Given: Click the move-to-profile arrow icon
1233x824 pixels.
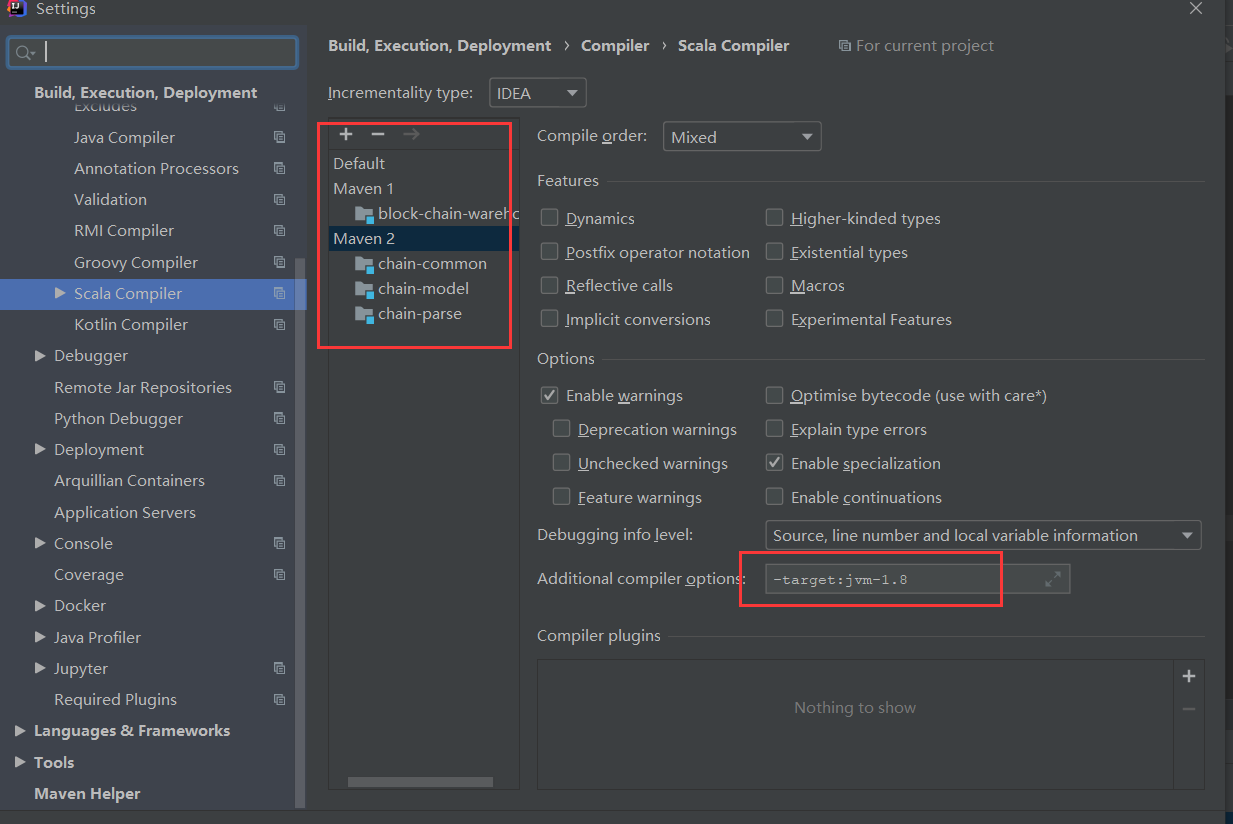Looking at the screenshot, I should click(x=411, y=133).
